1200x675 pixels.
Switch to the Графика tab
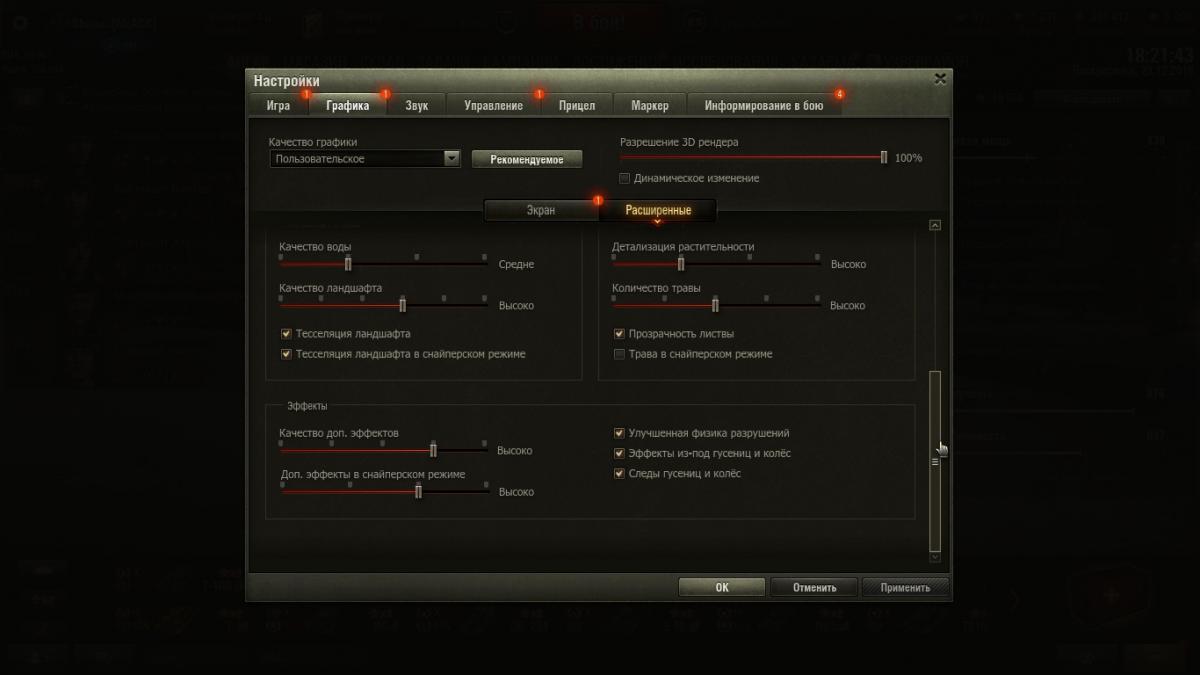pos(347,105)
